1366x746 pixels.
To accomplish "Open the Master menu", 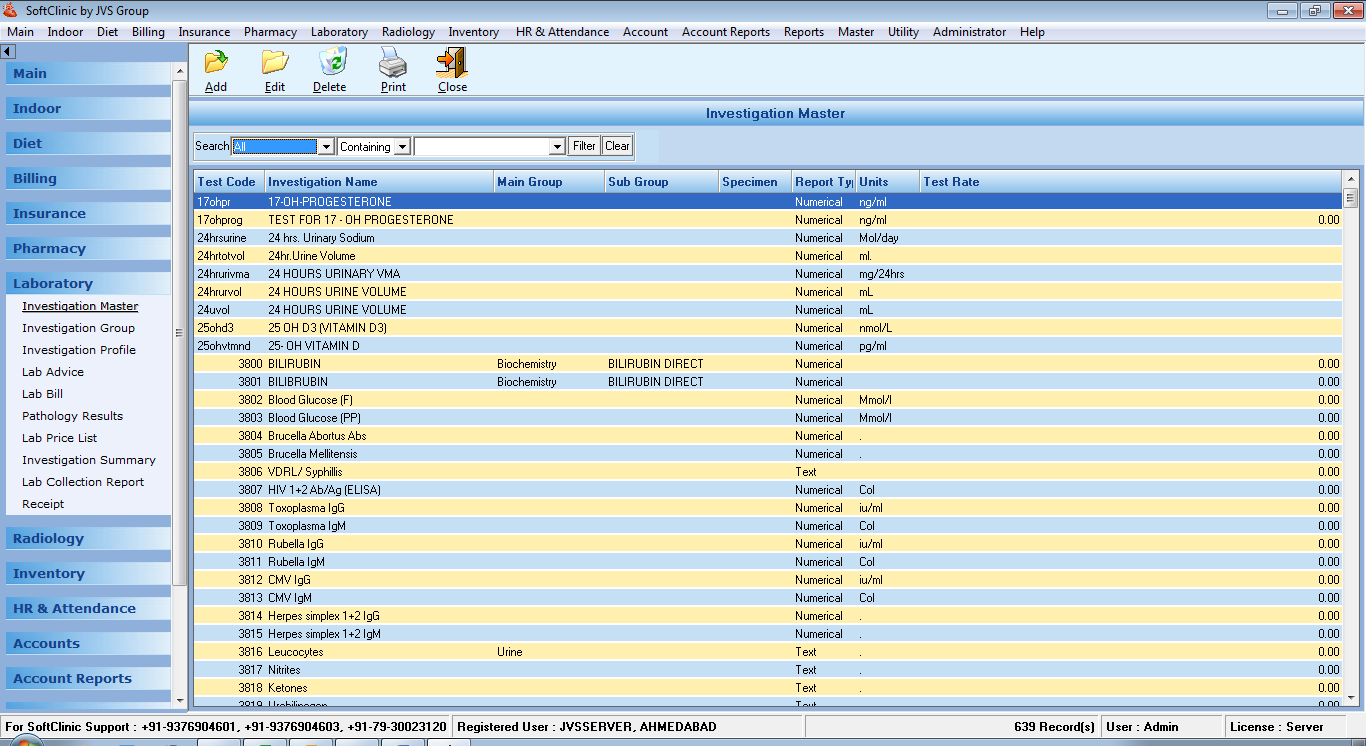I will click(x=855, y=31).
